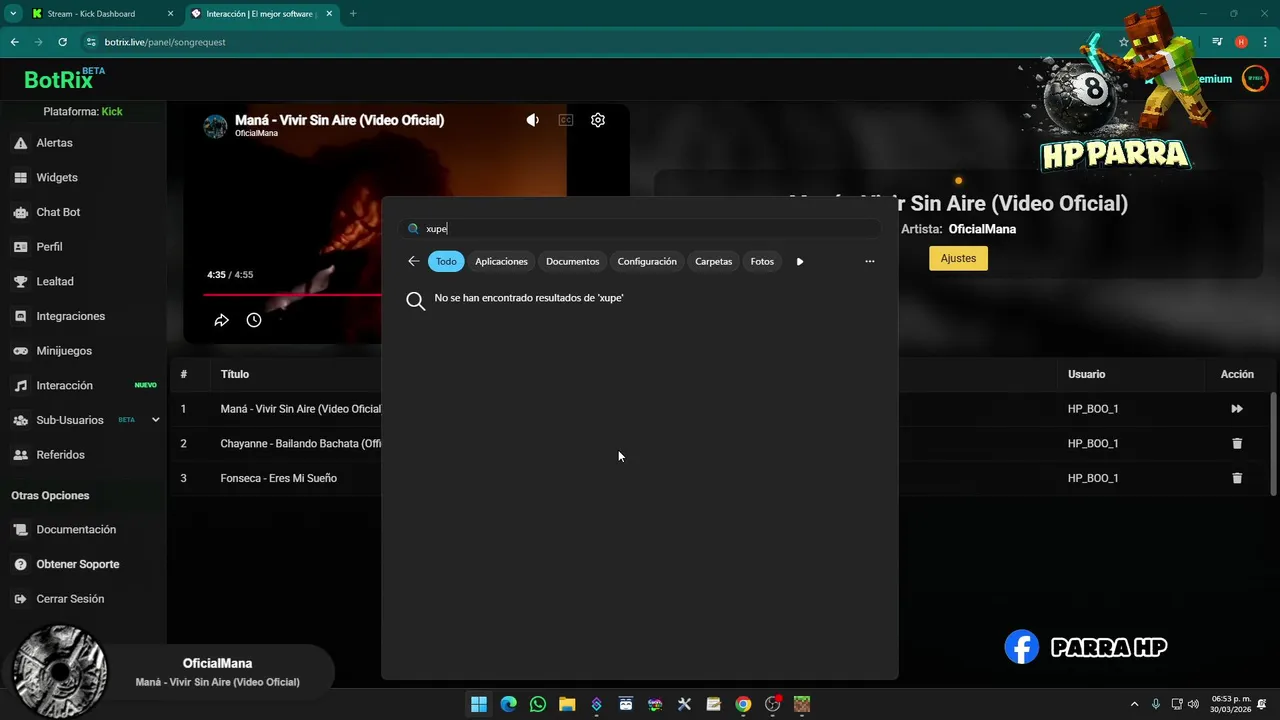Open Minecraft from the taskbar
Image resolution: width=1280 pixels, height=720 pixels.
pyautogui.click(x=802, y=704)
